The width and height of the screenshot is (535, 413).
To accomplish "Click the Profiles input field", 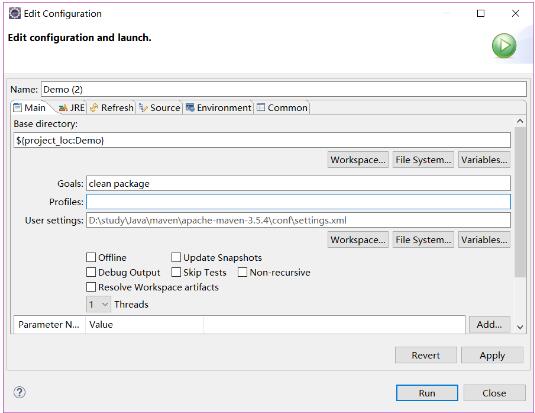I will tap(298, 202).
